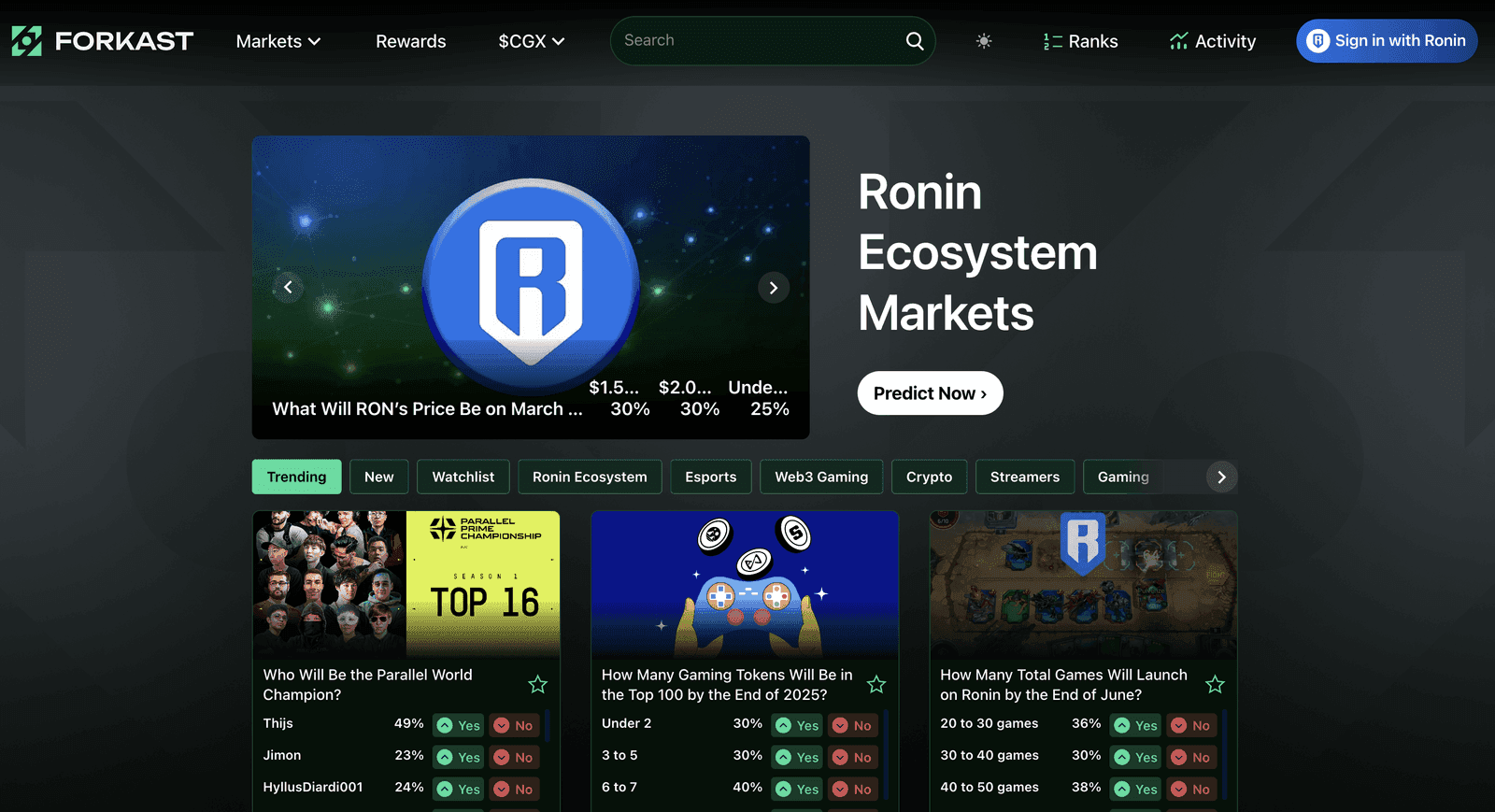Click the "Unde..." 25% banner outcome
1495x812 pixels.
(x=759, y=398)
